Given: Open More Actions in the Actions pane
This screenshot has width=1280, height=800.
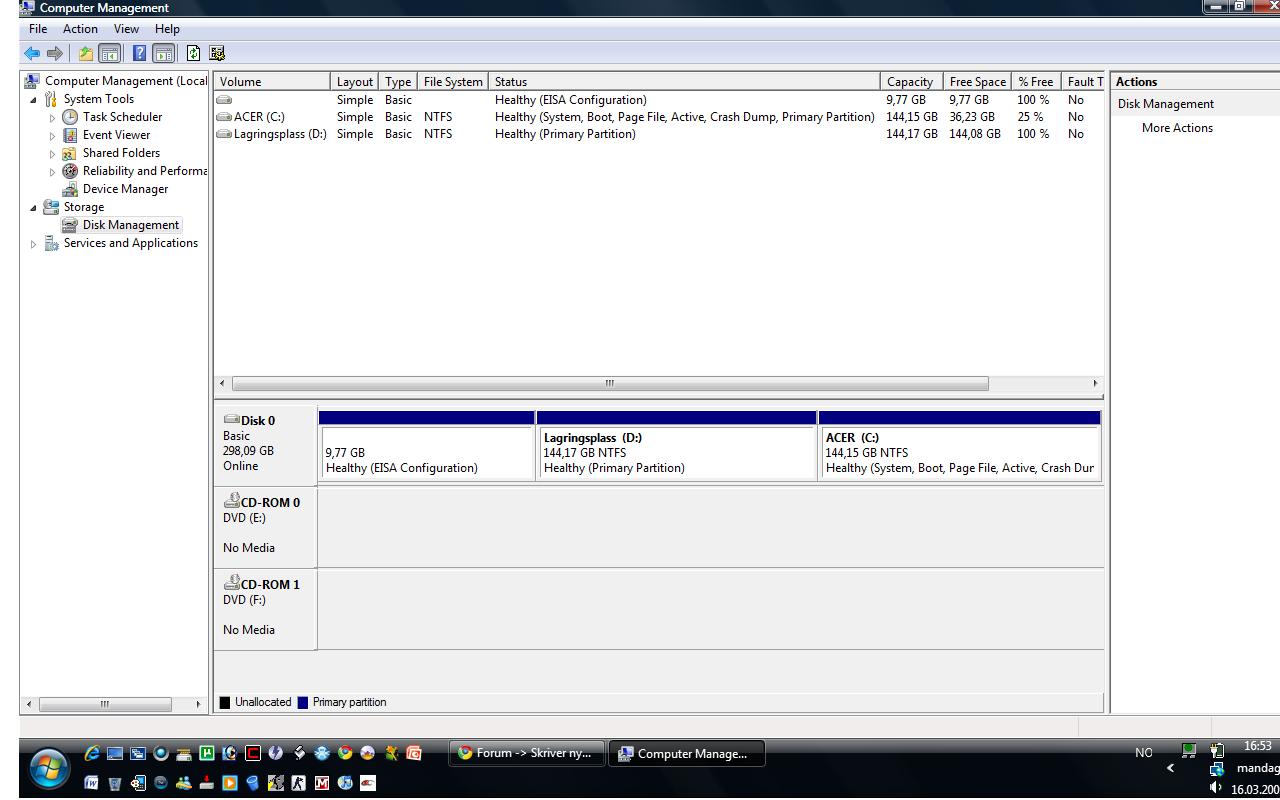Looking at the screenshot, I should tap(1177, 128).
